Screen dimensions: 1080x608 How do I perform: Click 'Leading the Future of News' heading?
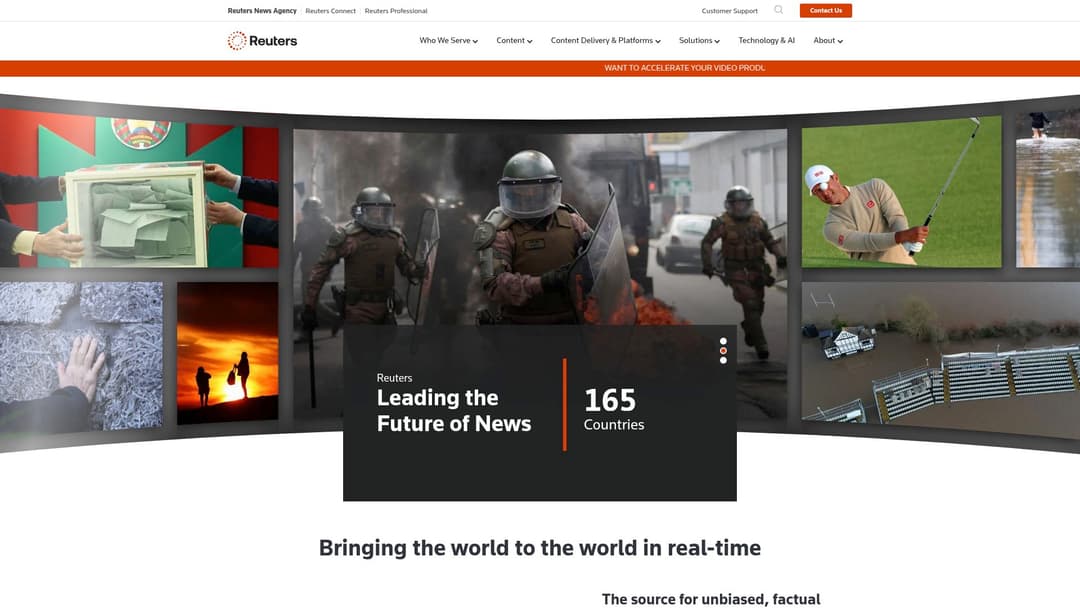(454, 410)
